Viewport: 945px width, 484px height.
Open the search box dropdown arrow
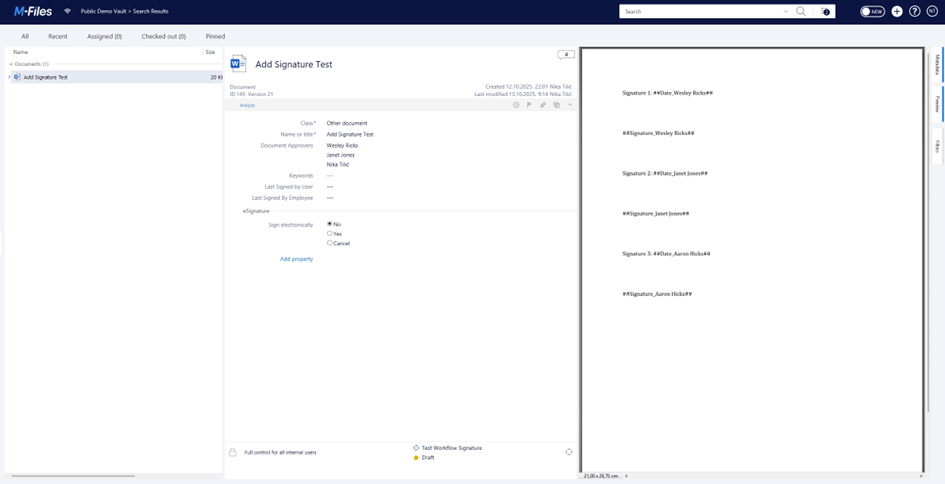tap(785, 12)
